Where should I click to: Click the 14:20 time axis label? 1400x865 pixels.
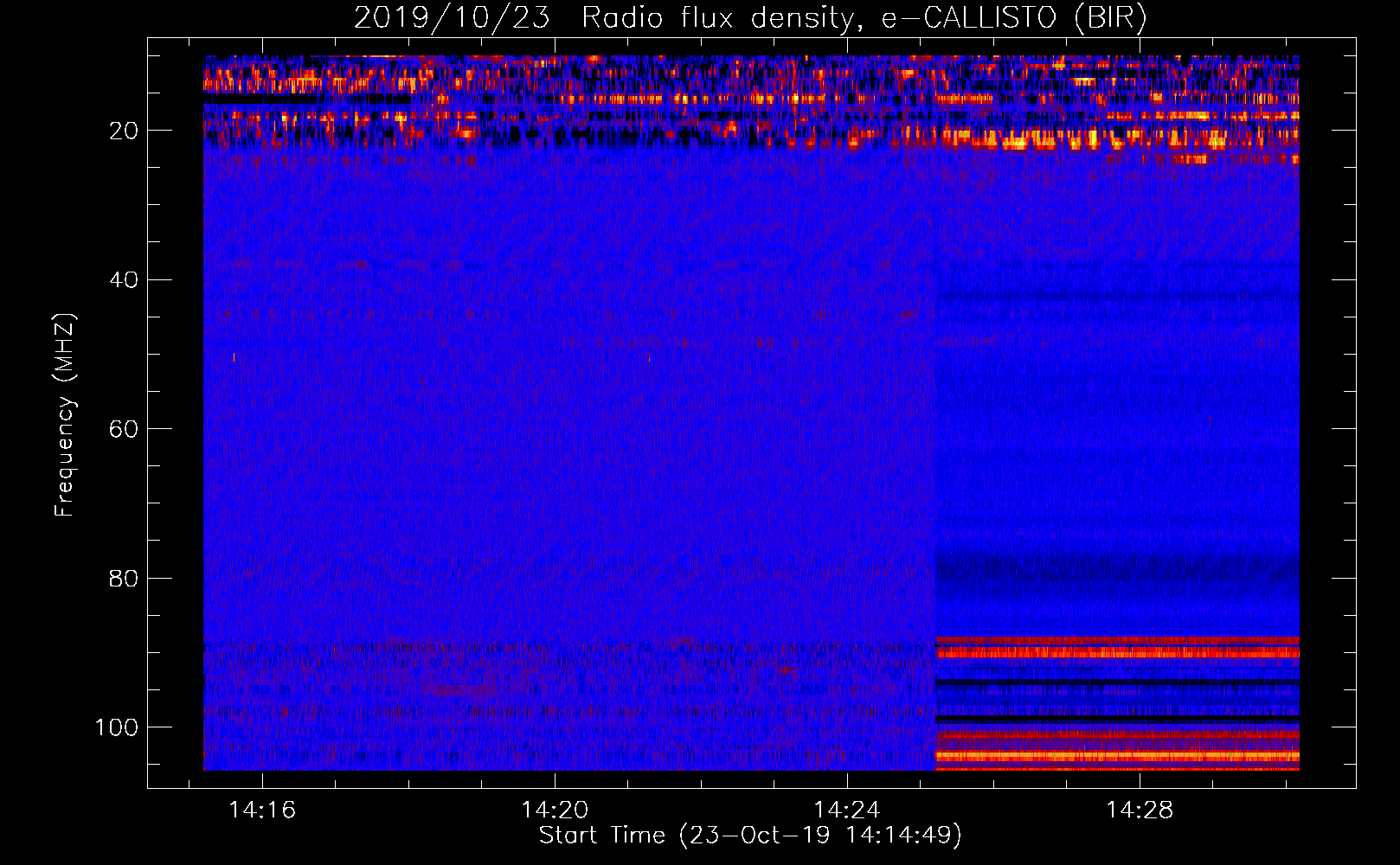(x=554, y=810)
